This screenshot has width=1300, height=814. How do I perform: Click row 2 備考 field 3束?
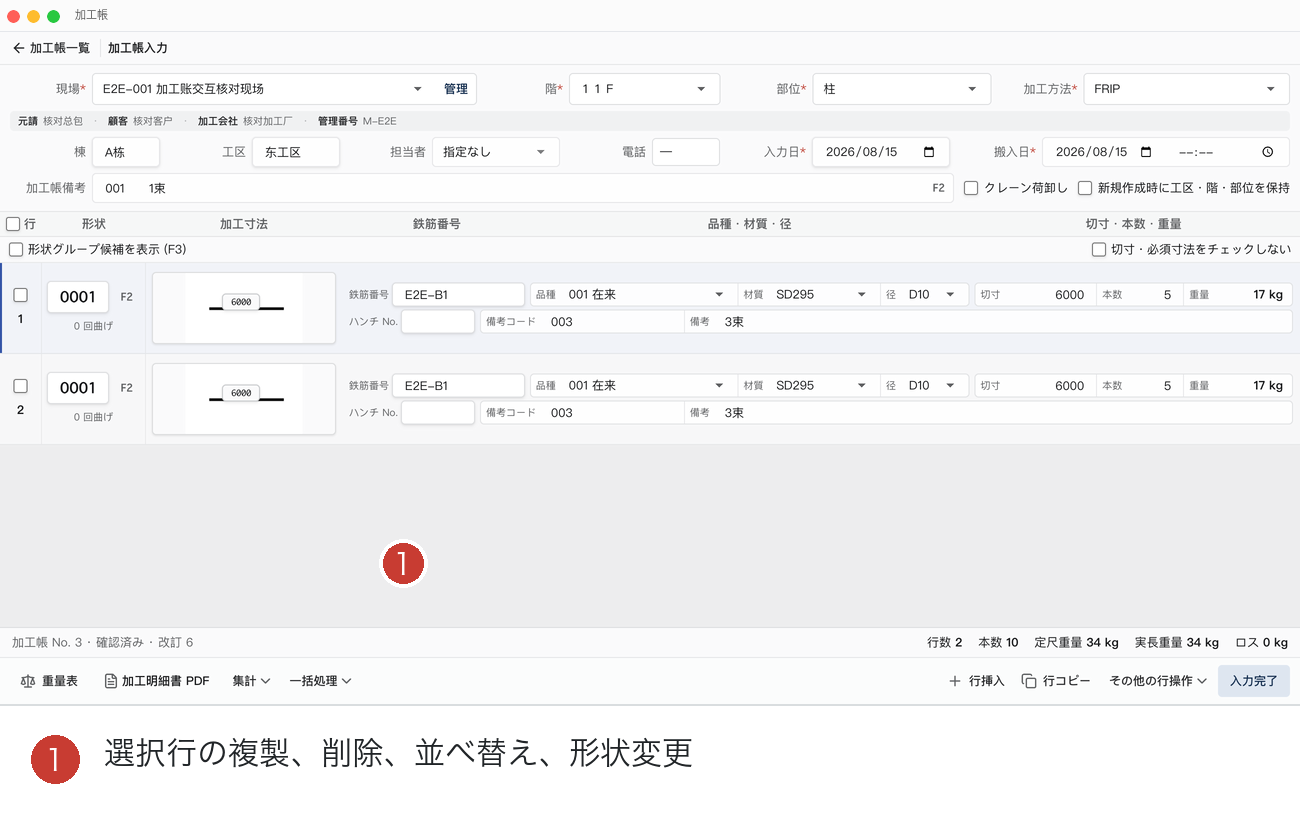click(x=988, y=413)
